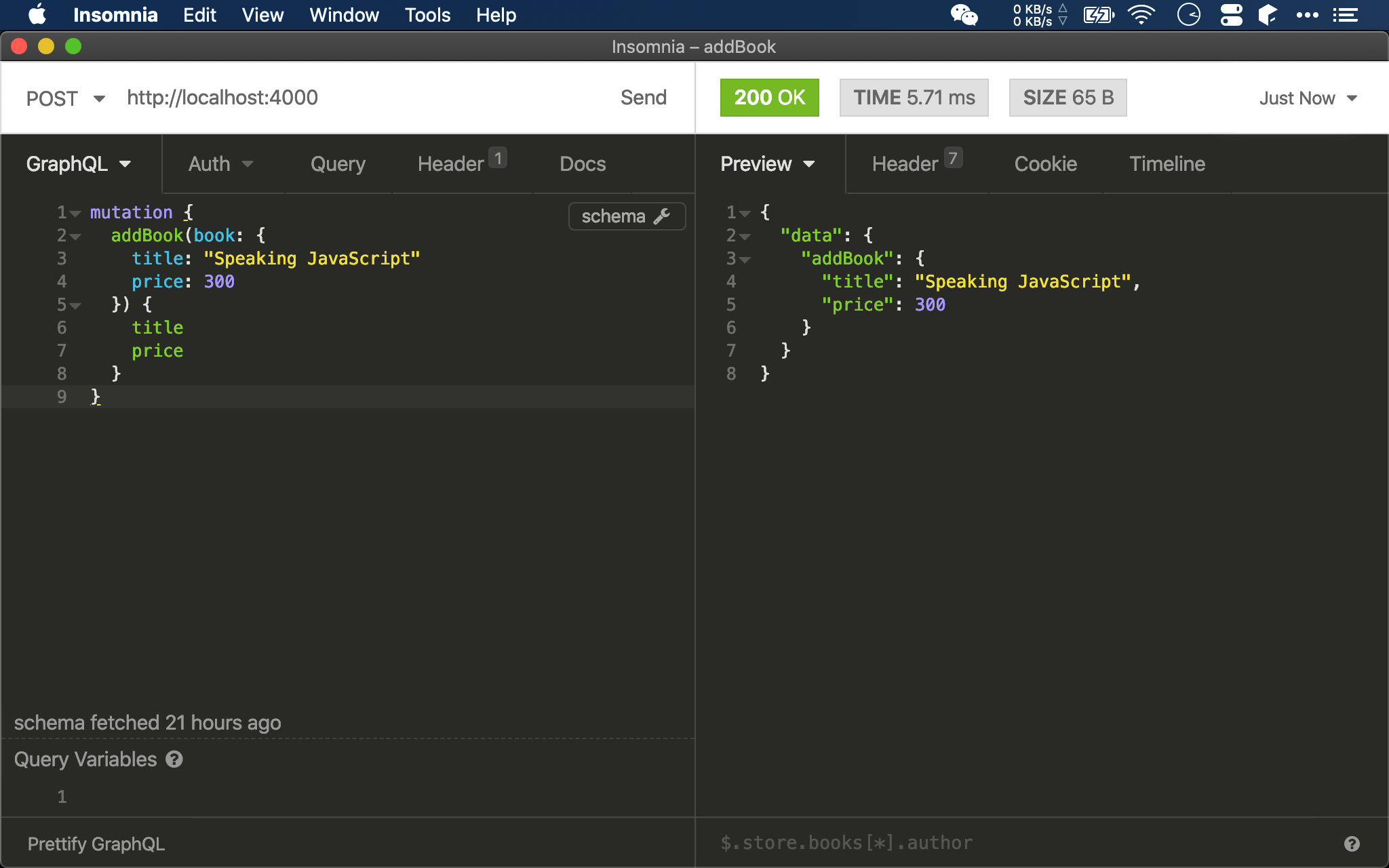Screen dimensions: 1389x868
Task: Click the three-dots menu bar icon
Action: coord(1307,15)
